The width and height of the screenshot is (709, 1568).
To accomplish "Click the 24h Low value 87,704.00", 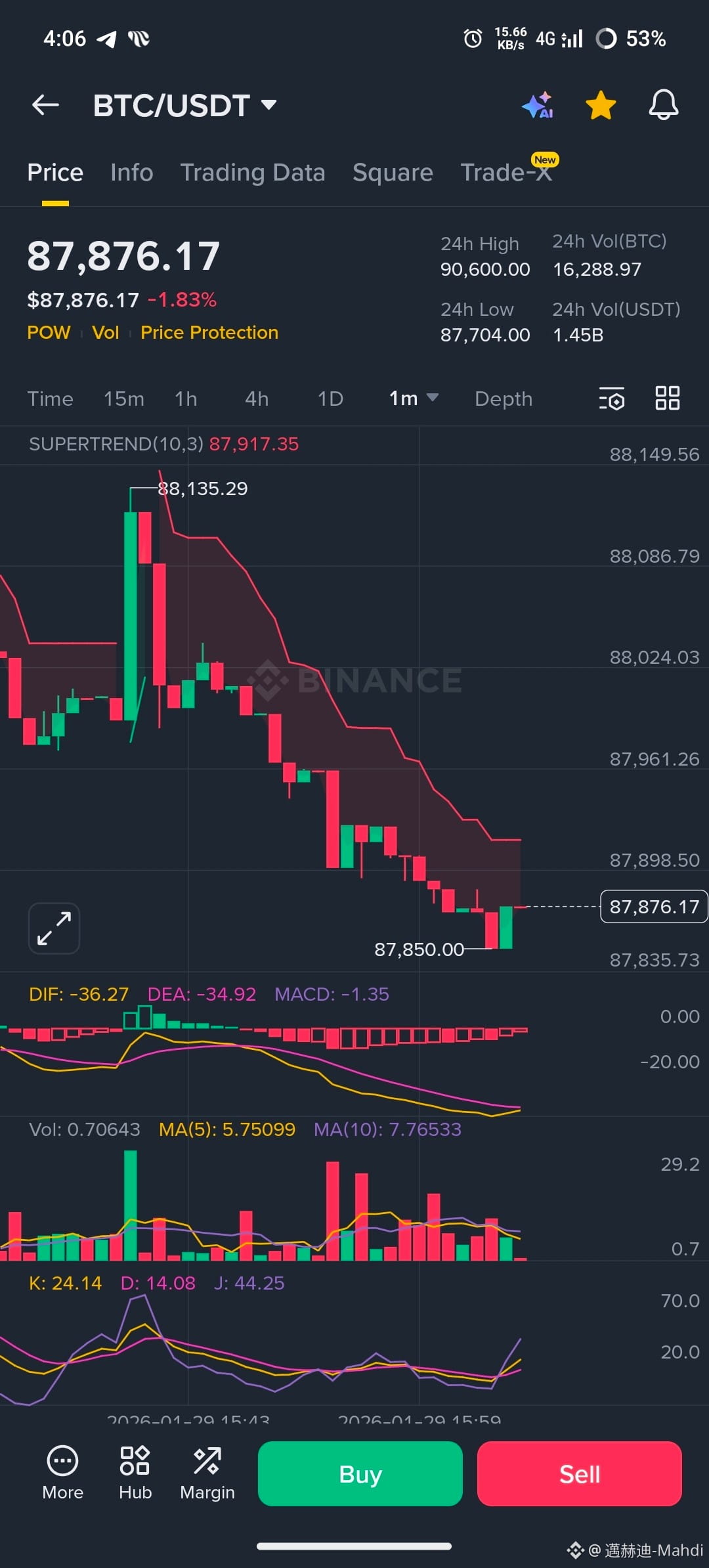I will click(x=485, y=335).
